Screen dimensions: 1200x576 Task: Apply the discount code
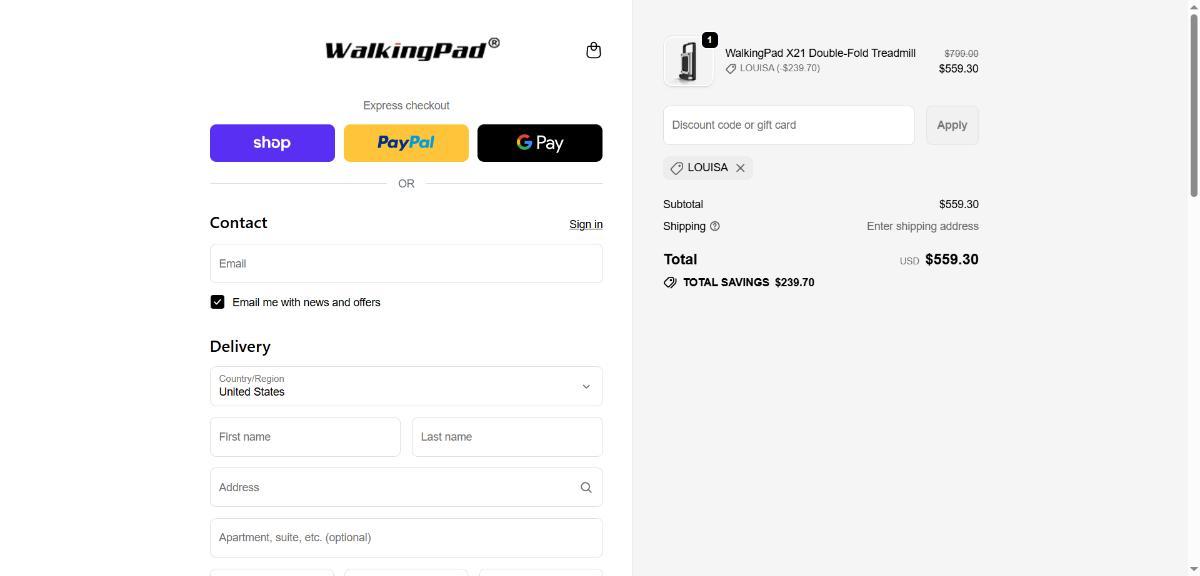[x=952, y=125]
